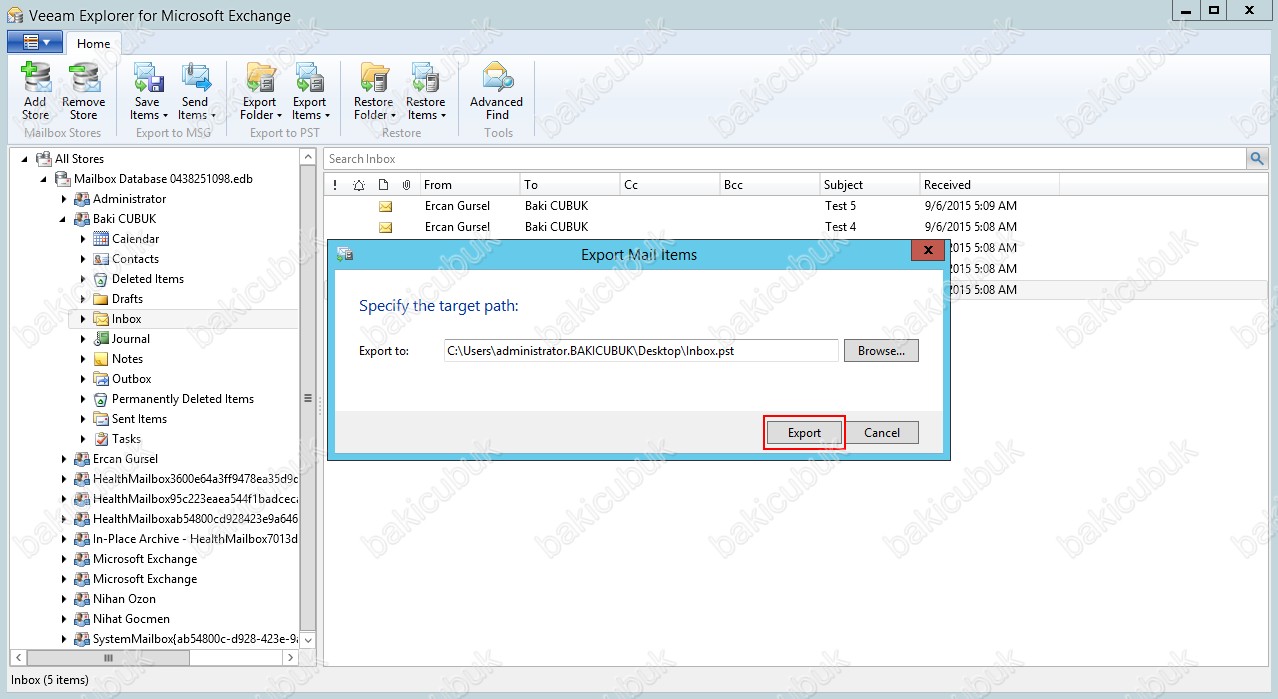Click the Export Folder ribbon button
Image resolution: width=1278 pixels, height=699 pixels.
click(260, 92)
